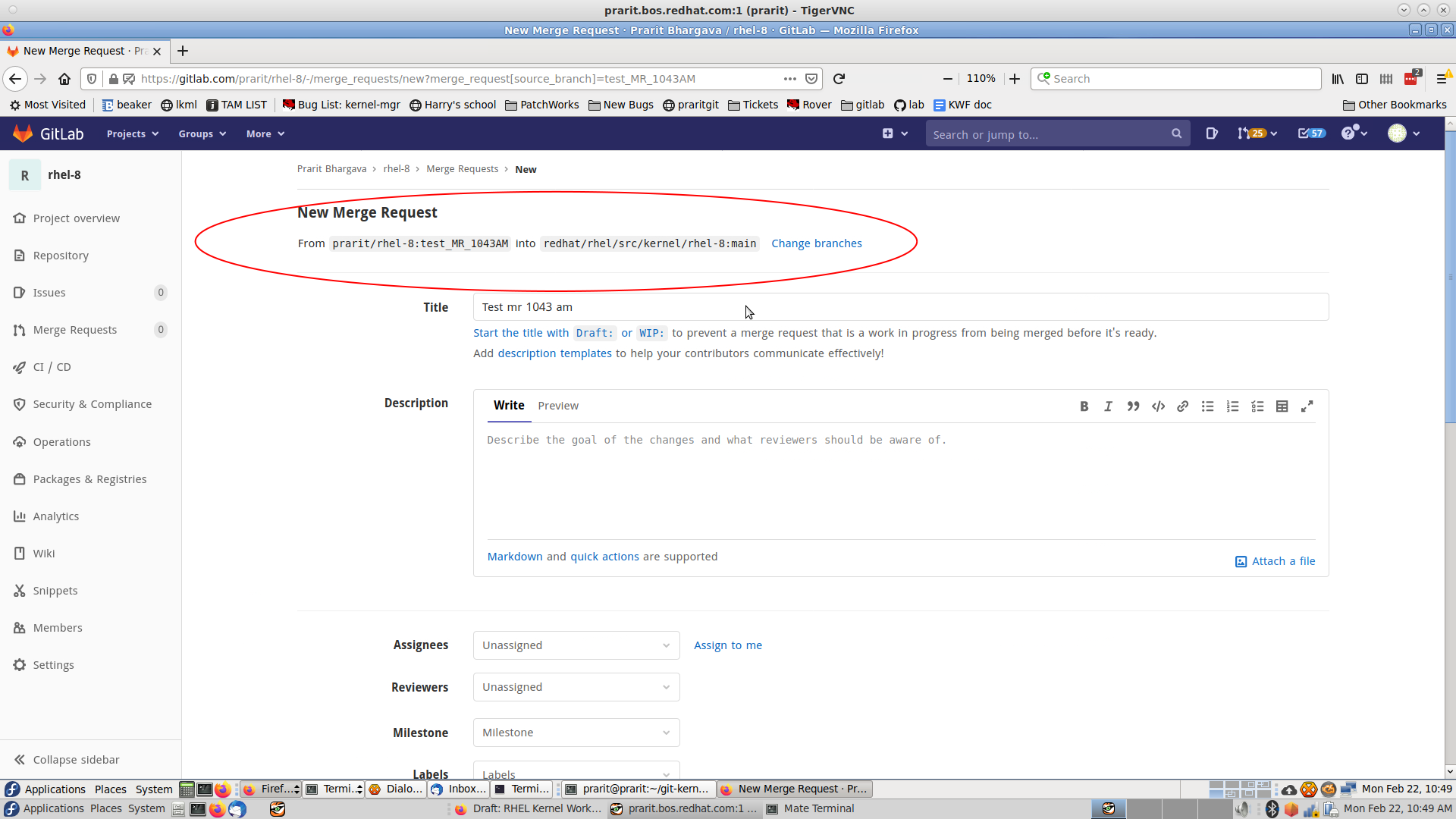Open the Assignees dropdown
The width and height of the screenshot is (1456, 819).
click(x=576, y=645)
